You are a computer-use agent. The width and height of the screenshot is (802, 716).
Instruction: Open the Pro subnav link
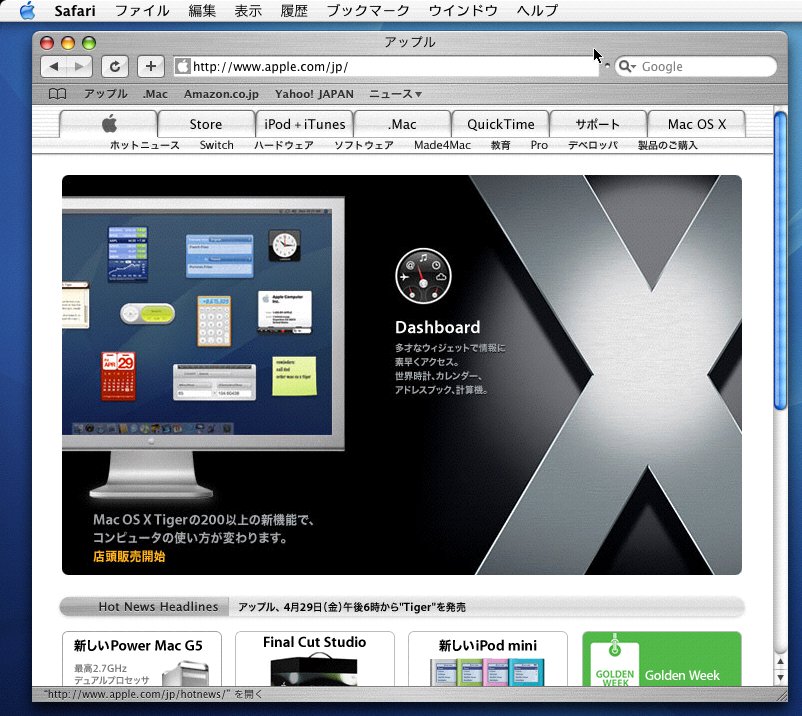539,145
